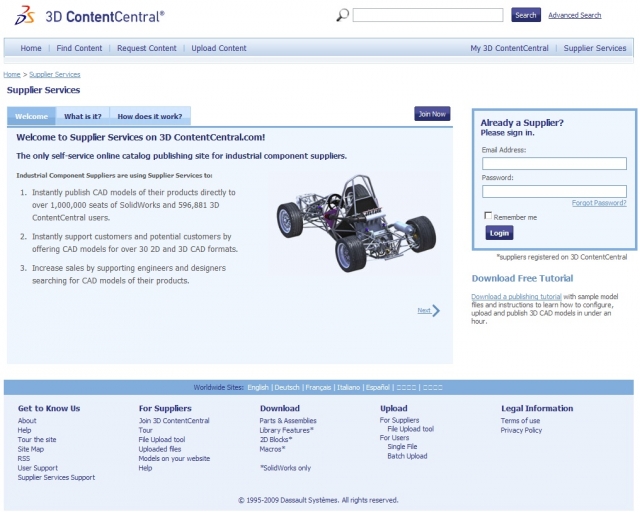The height and width of the screenshot is (512, 640).
Task: Open the How does it work? tab
Action: (150, 116)
